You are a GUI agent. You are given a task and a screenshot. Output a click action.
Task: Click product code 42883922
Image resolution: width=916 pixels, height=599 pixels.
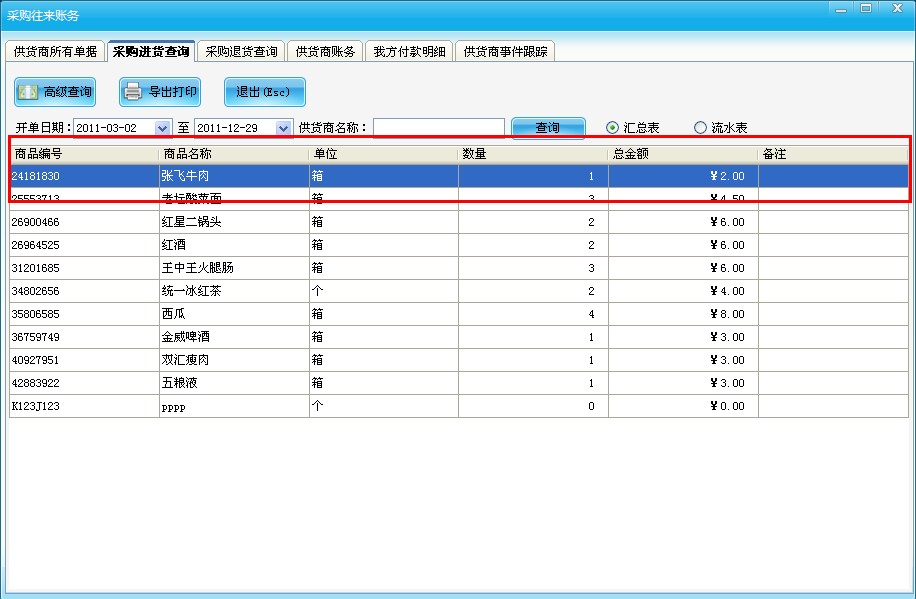[36, 383]
